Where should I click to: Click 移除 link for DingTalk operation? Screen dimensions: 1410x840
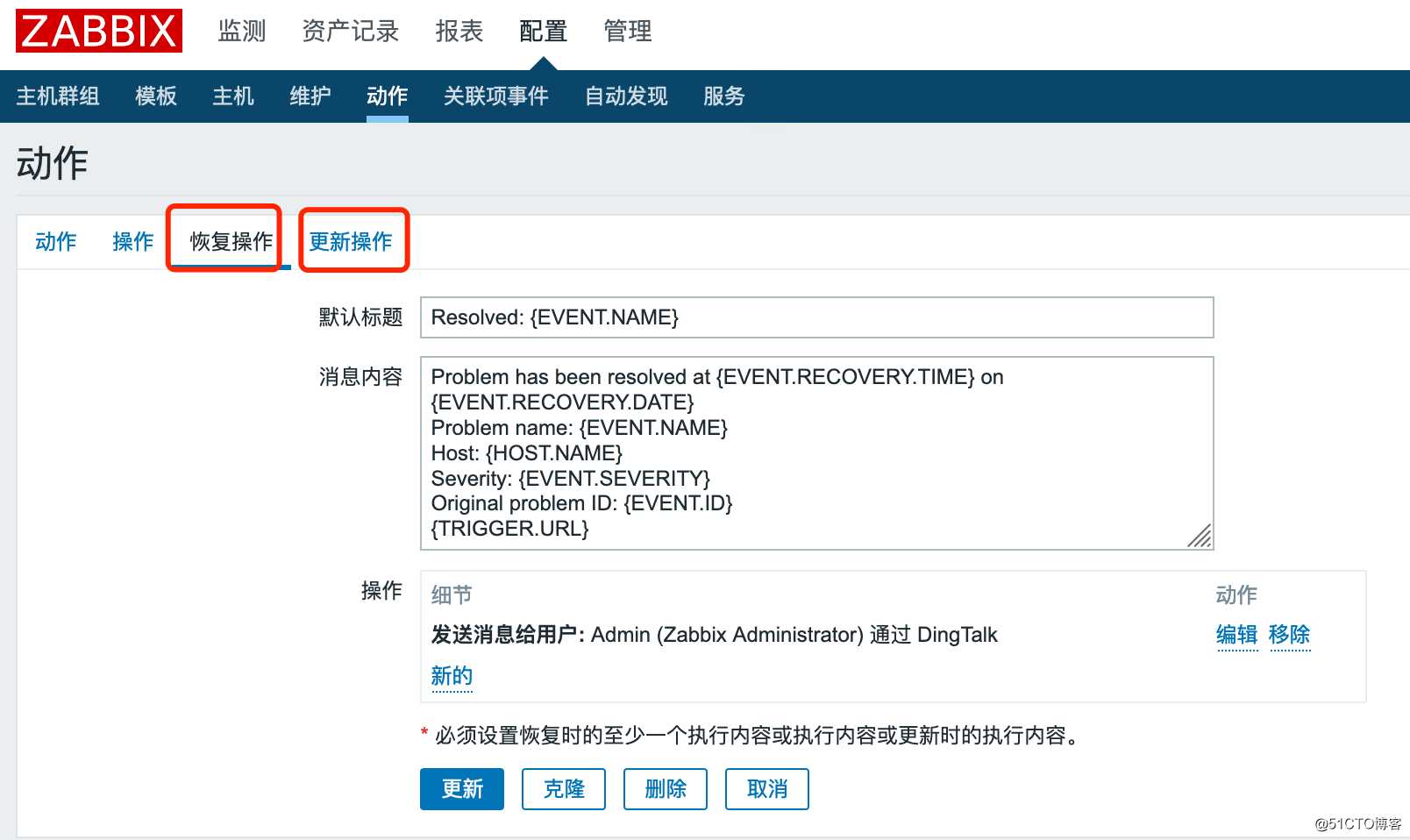tap(1290, 635)
